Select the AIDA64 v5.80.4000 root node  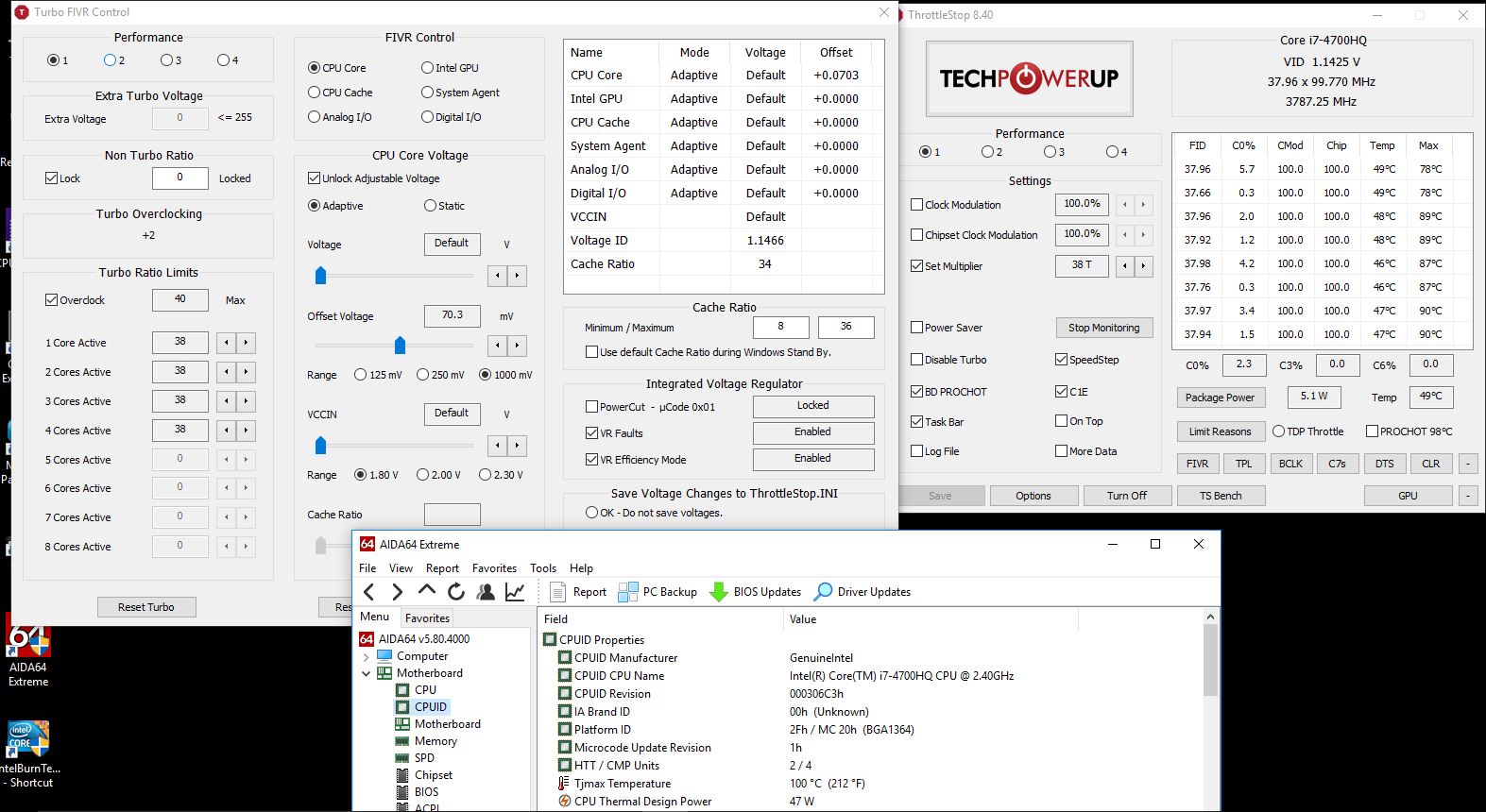[x=415, y=639]
